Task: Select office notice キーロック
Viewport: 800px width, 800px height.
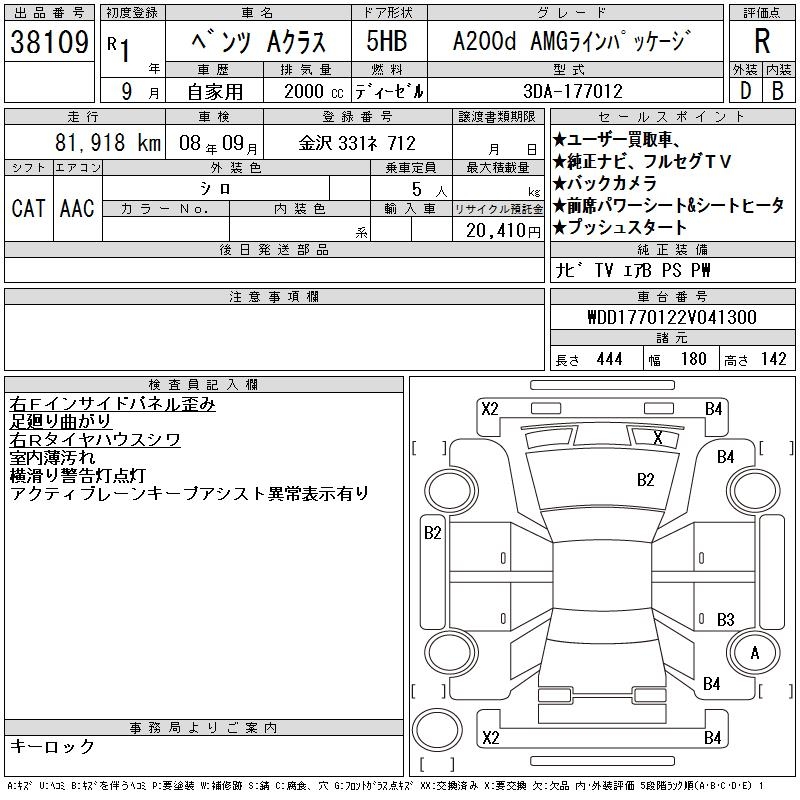Action: coord(52,746)
